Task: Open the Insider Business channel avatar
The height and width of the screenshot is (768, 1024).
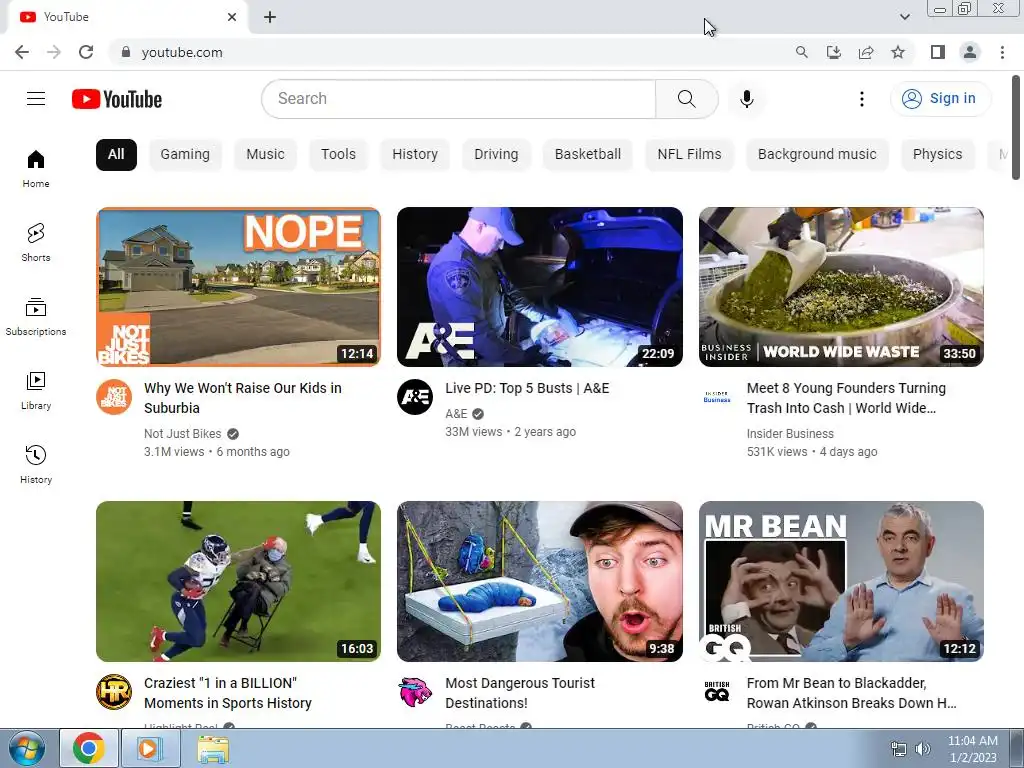Action: coord(716,397)
